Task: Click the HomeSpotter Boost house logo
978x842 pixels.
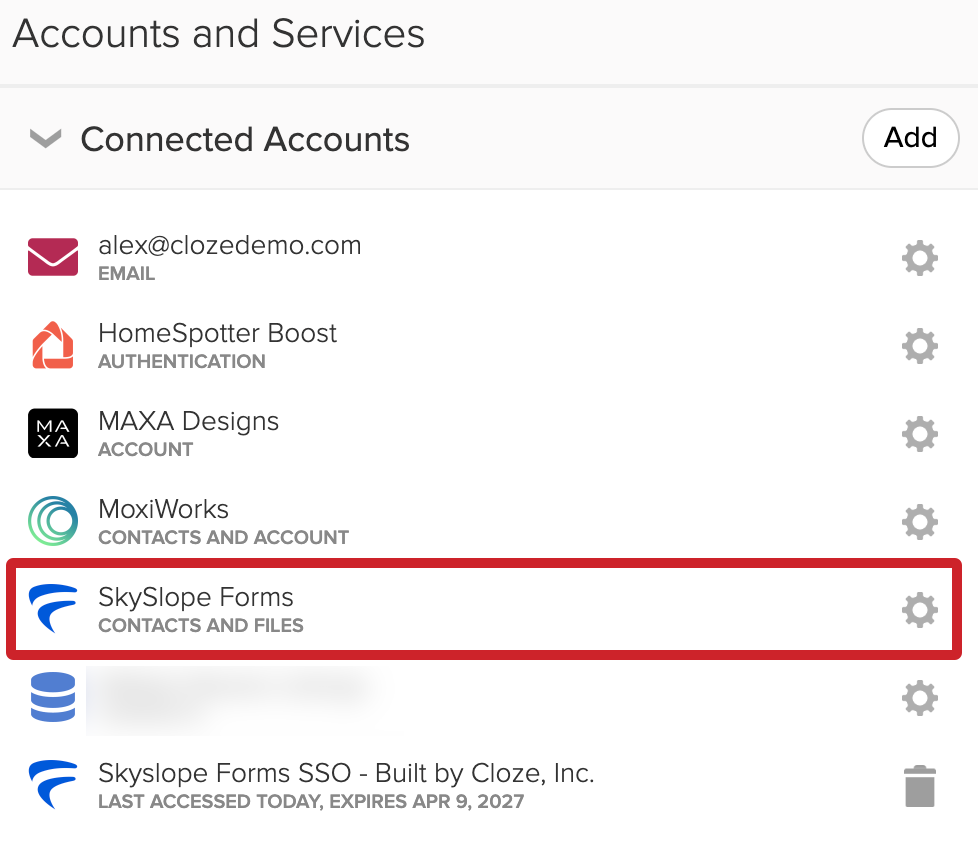Action: coord(53,346)
